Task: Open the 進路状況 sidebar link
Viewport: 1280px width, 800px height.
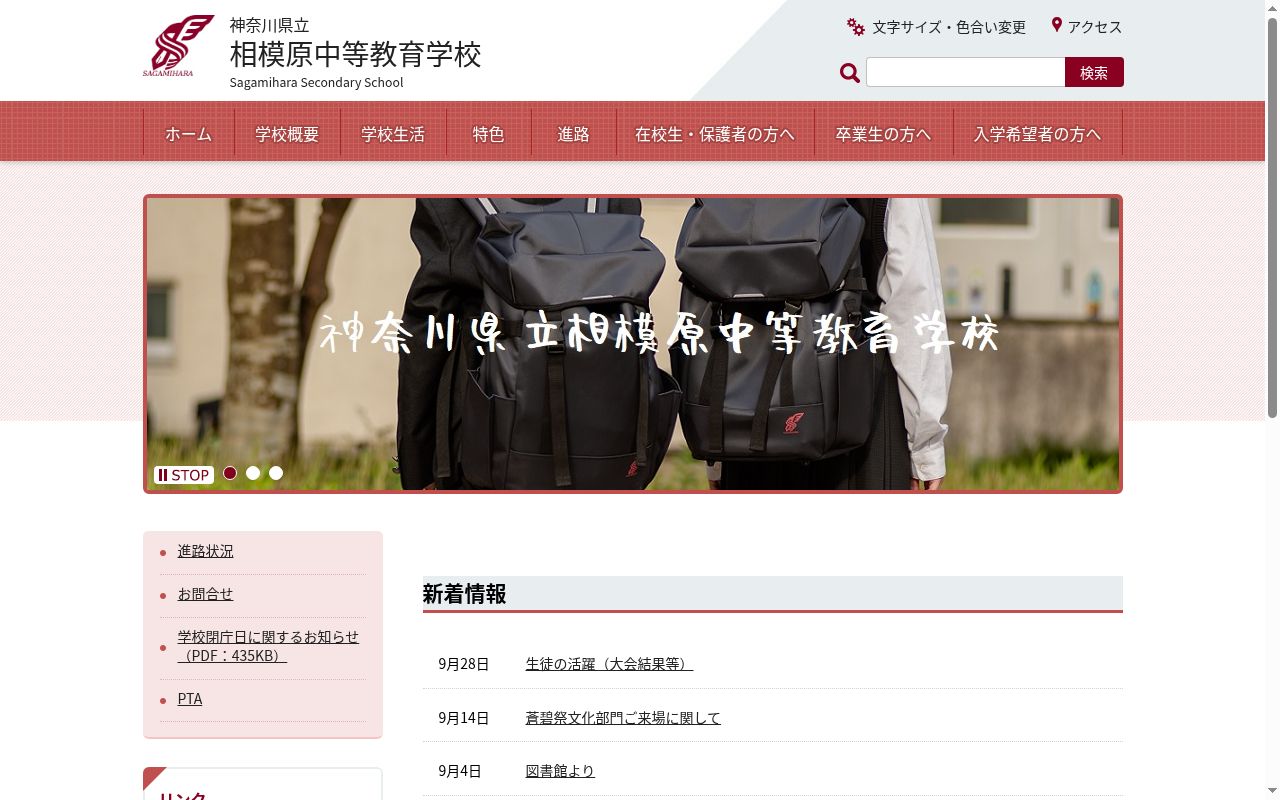Action: tap(205, 551)
